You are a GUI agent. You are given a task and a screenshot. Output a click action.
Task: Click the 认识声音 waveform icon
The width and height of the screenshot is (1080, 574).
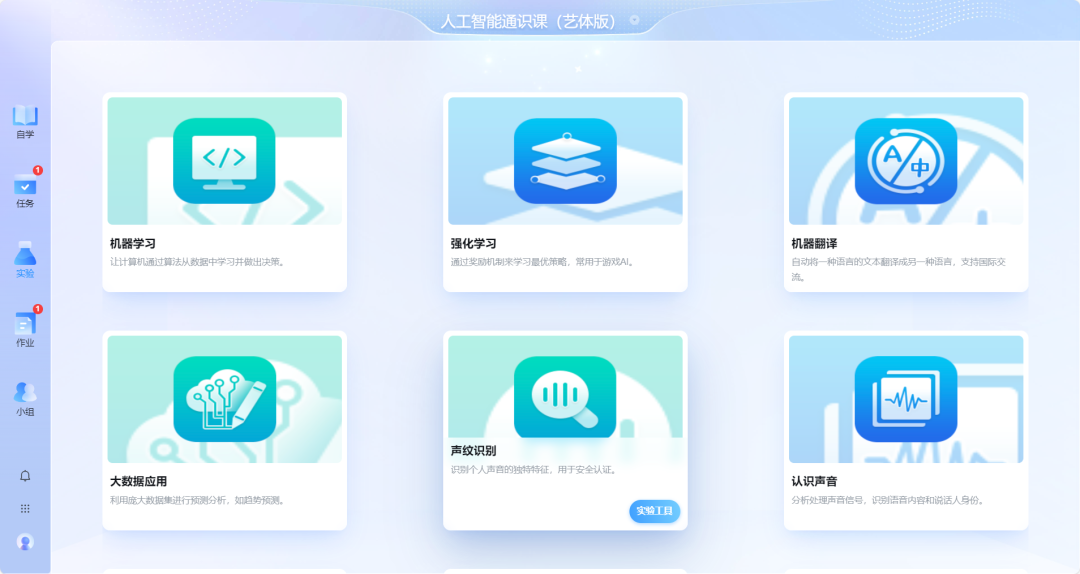906,399
